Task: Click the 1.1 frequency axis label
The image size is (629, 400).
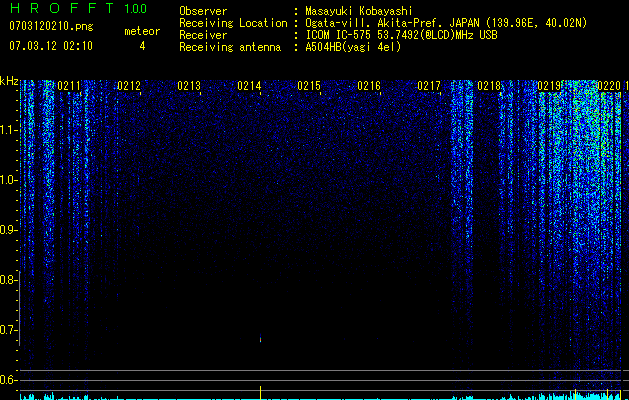Action: (x=8, y=130)
